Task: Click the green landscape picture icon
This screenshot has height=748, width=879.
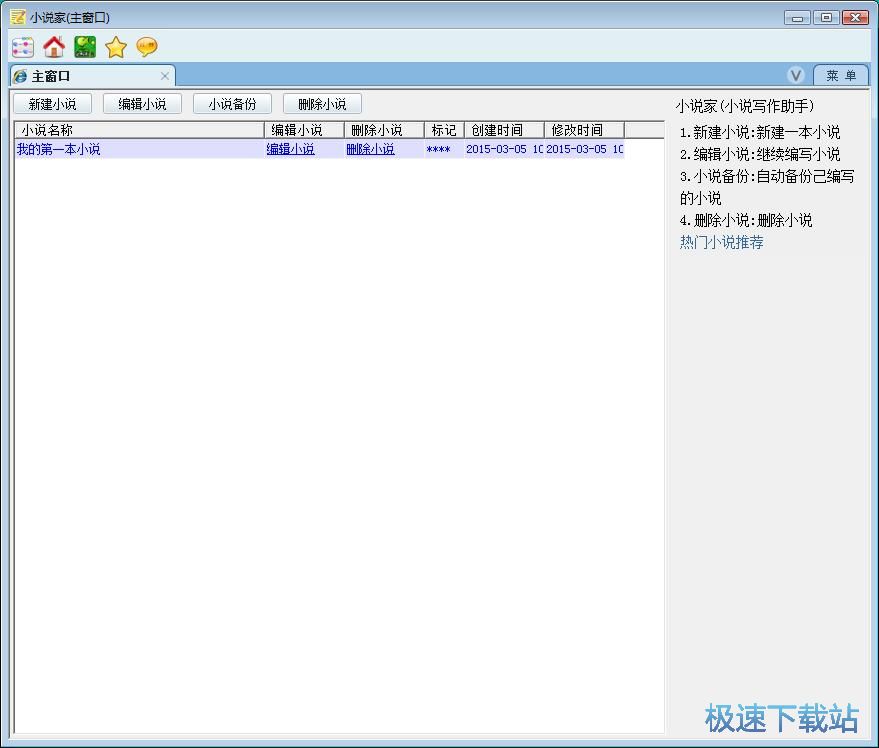Action: click(85, 47)
